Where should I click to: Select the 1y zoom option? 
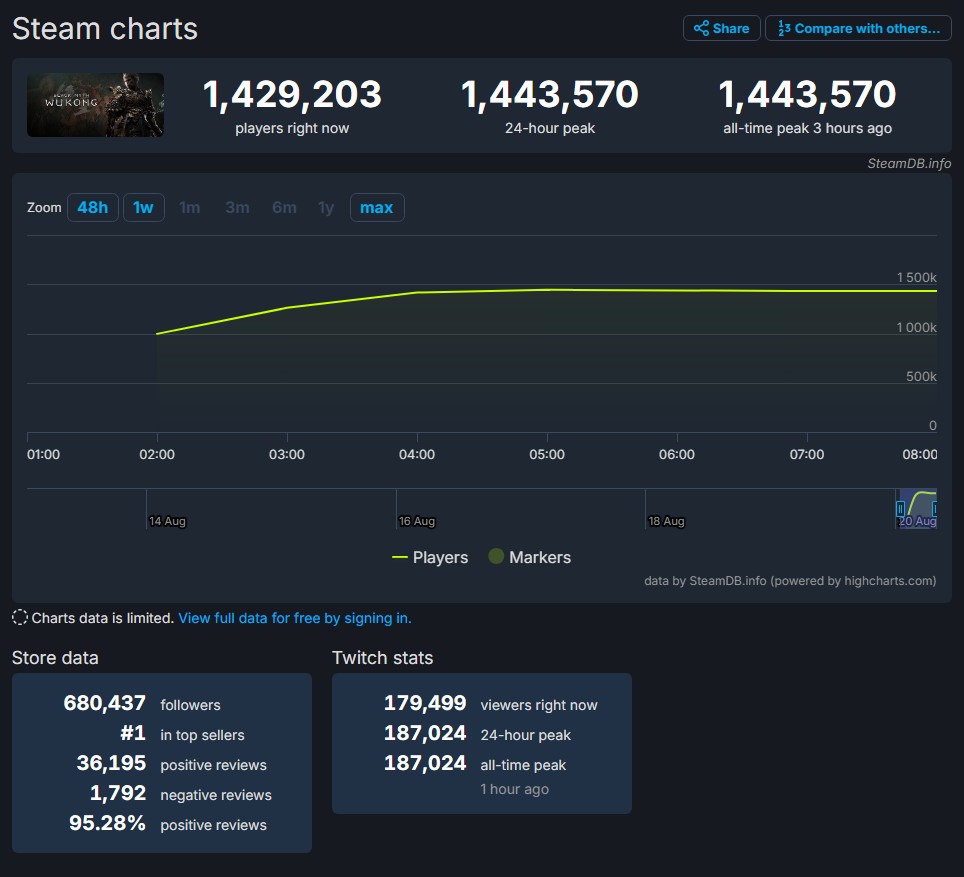326,207
